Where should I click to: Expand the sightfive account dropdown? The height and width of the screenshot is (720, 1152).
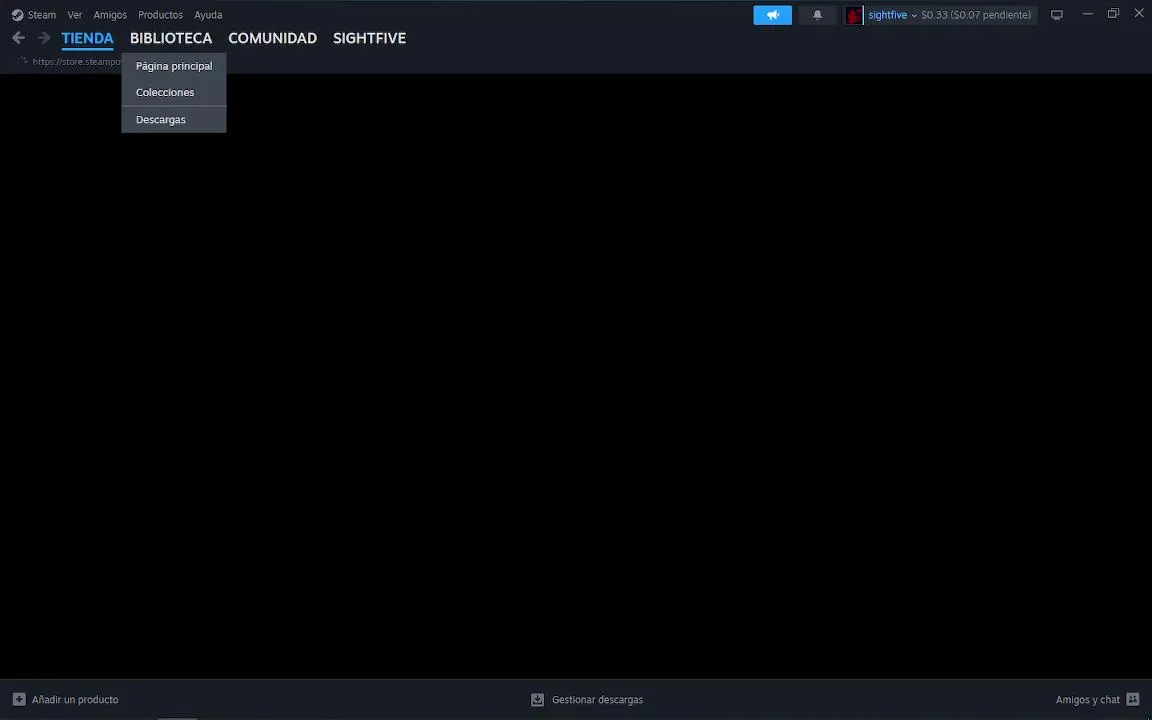point(893,15)
